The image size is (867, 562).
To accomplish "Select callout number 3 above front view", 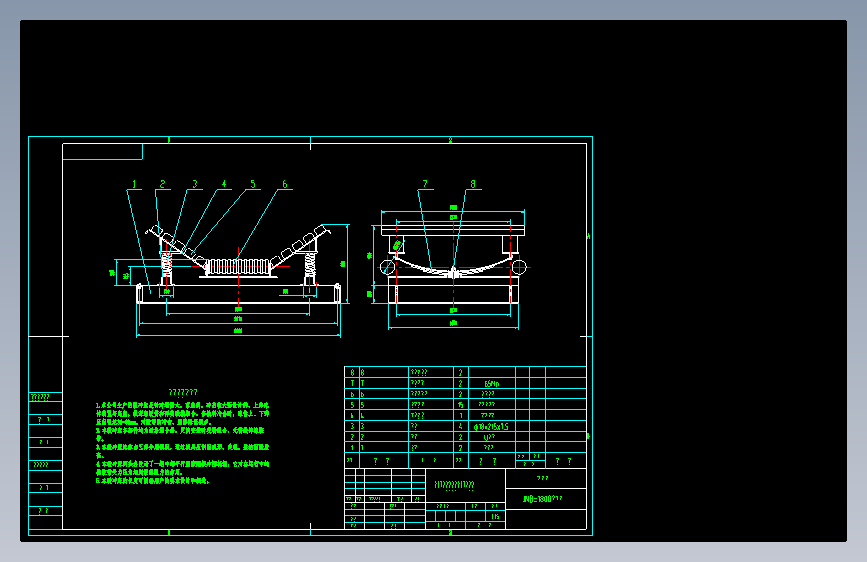I will coord(195,184).
